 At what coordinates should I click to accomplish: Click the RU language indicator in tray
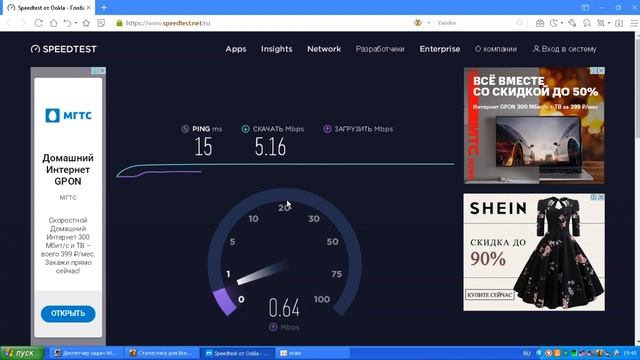[x=527, y=353]
